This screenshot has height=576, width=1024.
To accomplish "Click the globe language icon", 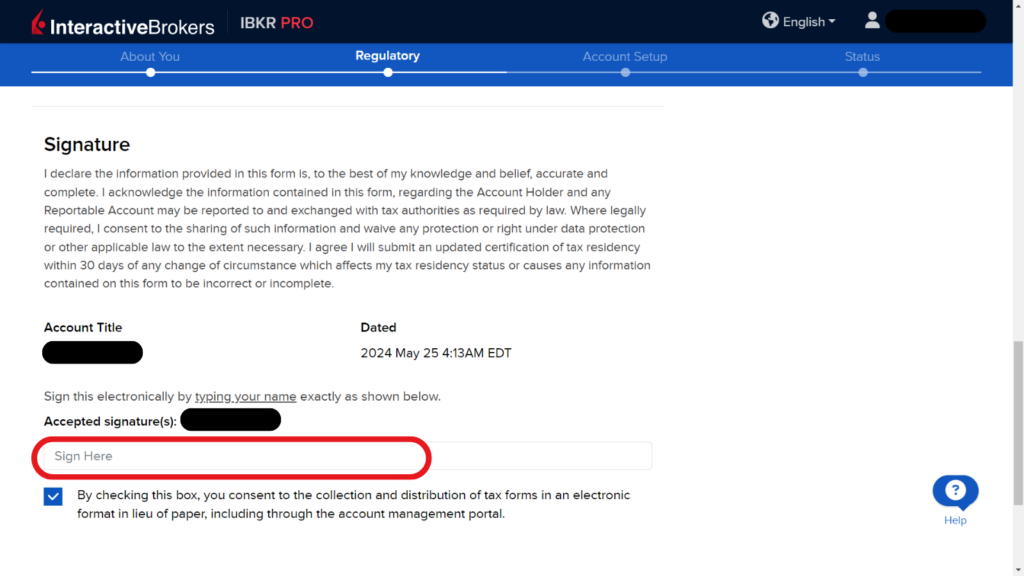I will tap(770, 20).
